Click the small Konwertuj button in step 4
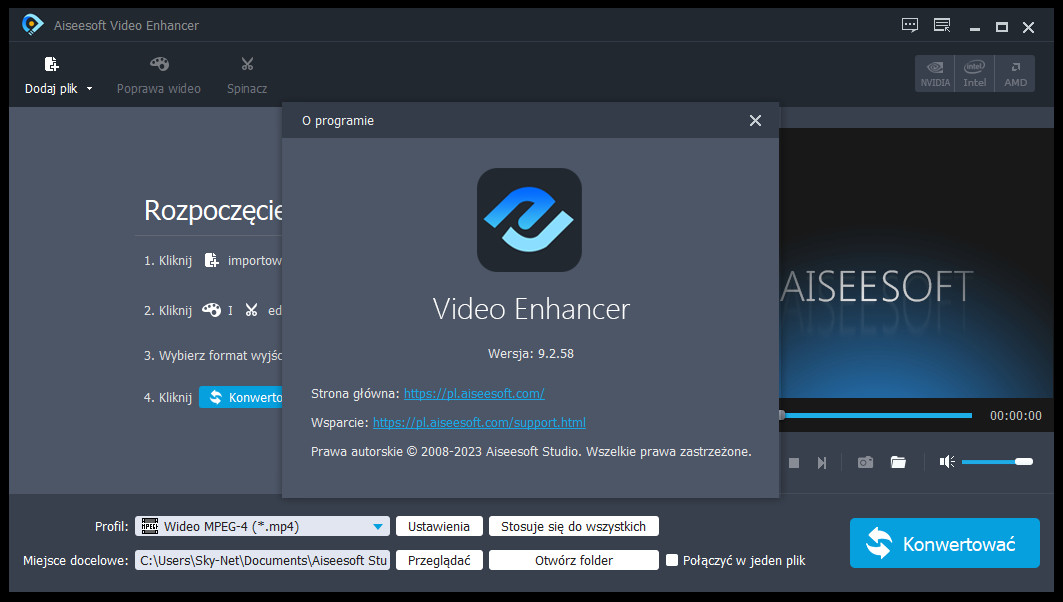 pyautogui.click(x=241, y=397)
